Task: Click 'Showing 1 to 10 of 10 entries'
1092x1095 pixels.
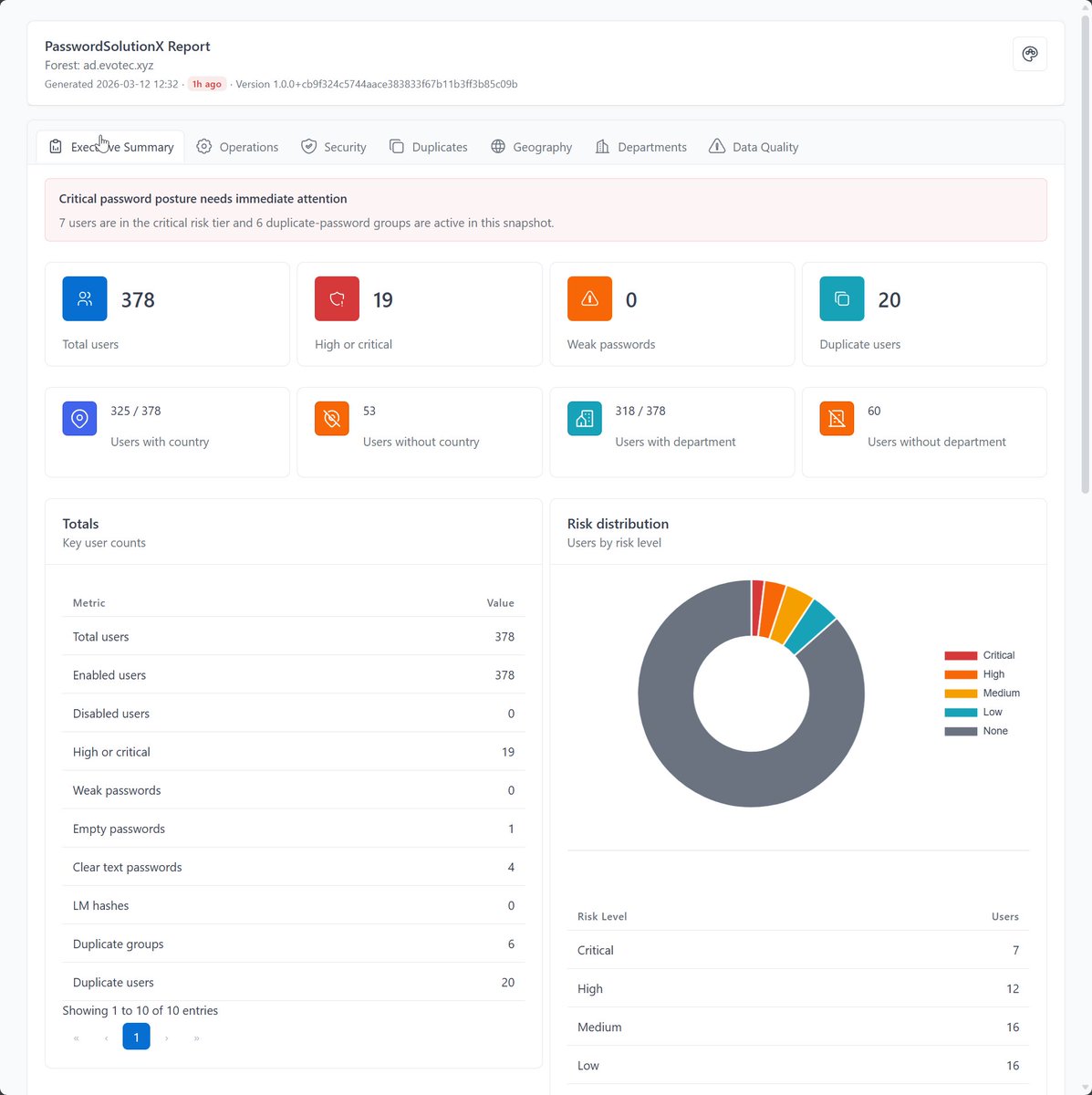Action: coord(140,1010)
